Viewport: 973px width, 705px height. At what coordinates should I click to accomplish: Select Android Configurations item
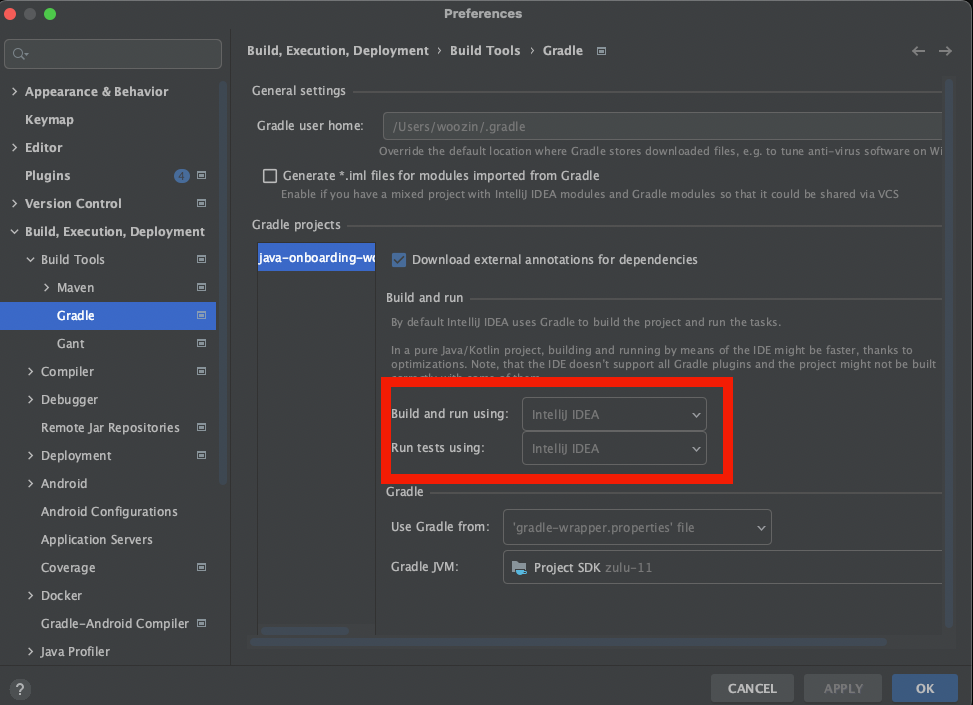pyautogui.click(x=108, y=511)
